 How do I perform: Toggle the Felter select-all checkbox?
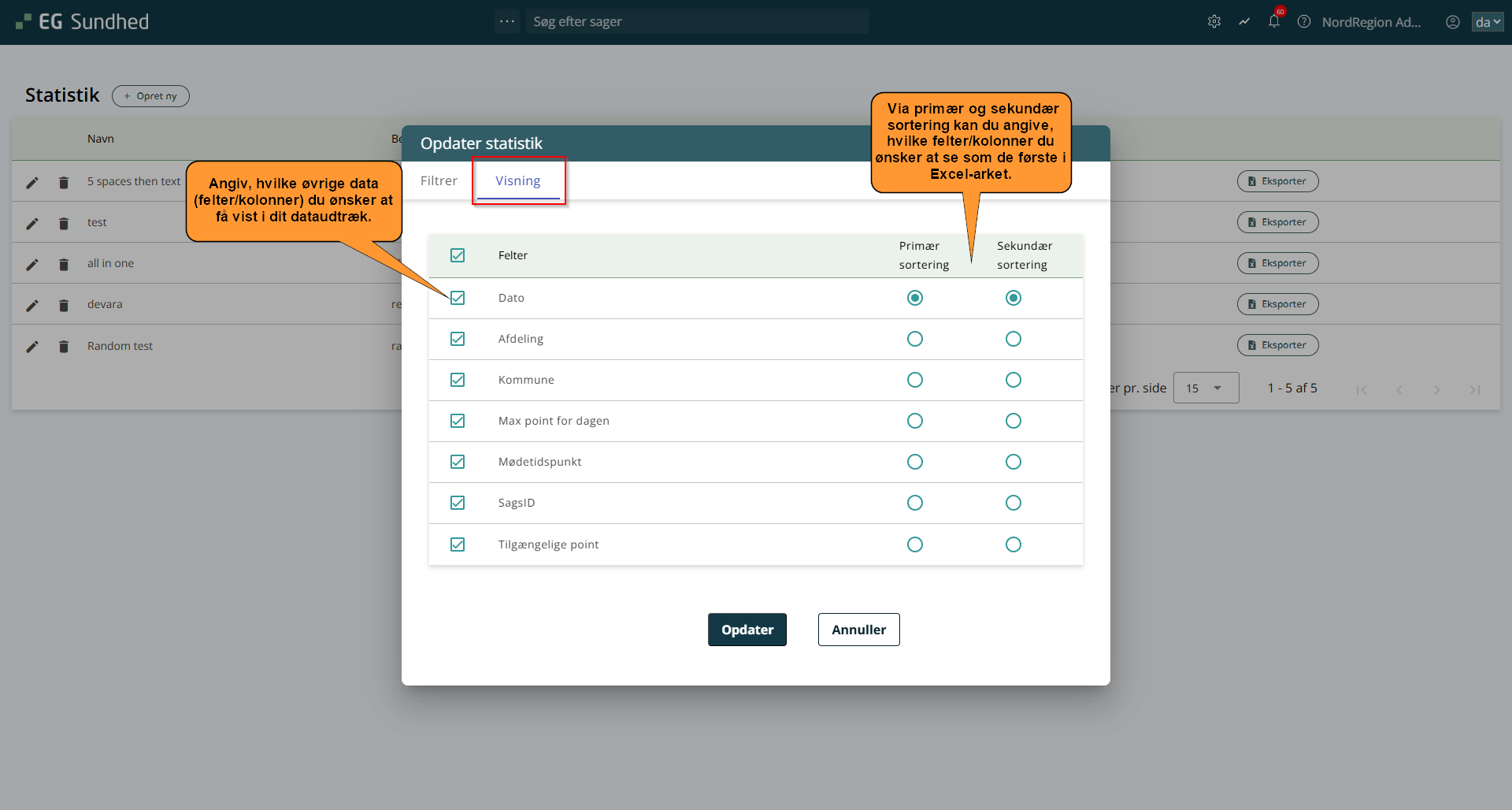(x=458, y=255)
